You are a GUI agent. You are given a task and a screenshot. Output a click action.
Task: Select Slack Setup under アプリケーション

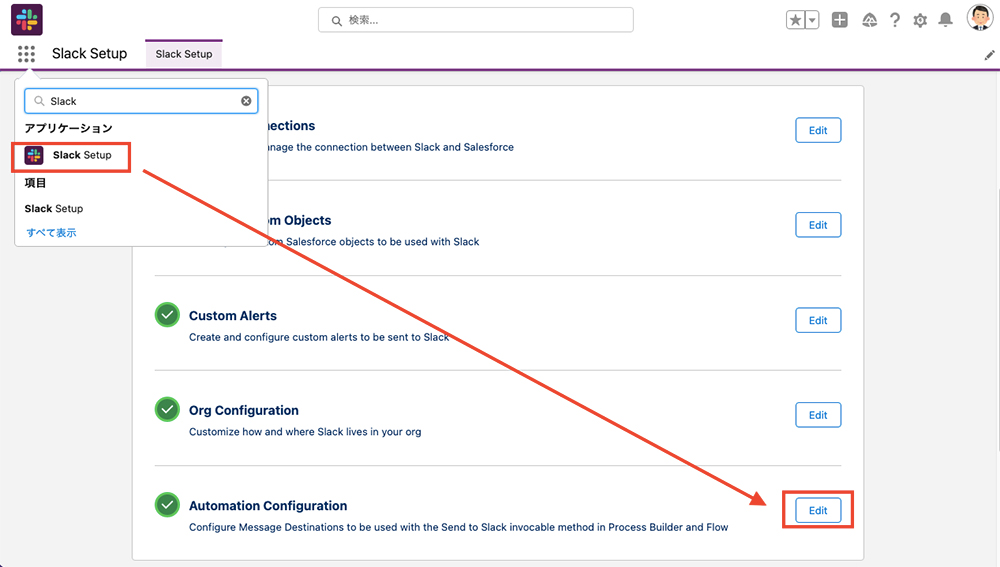coord(71,156)
